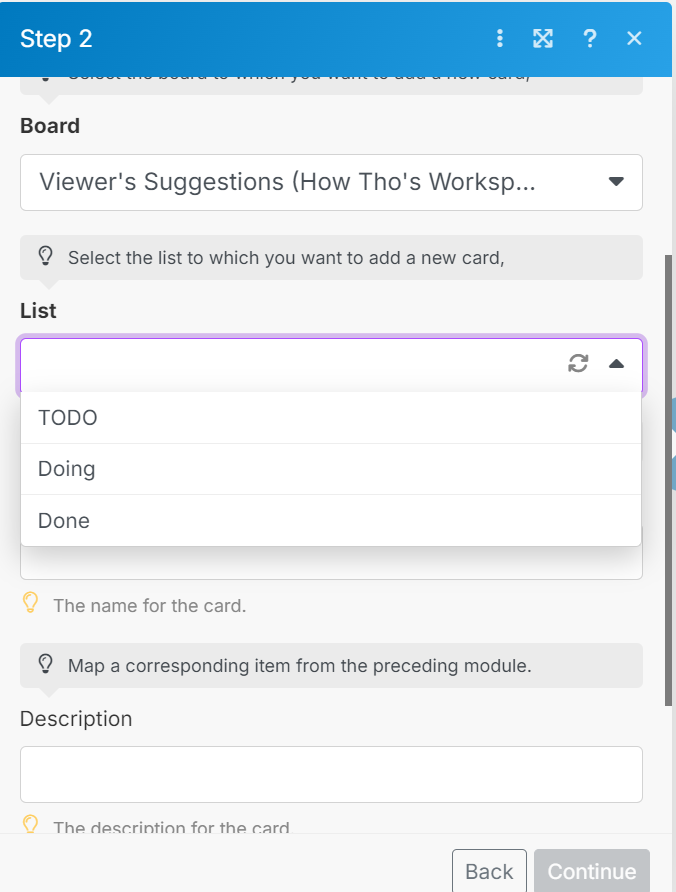Close the Step 2 dialog
The height and width of the screenshot is (892, 676).
634,39
